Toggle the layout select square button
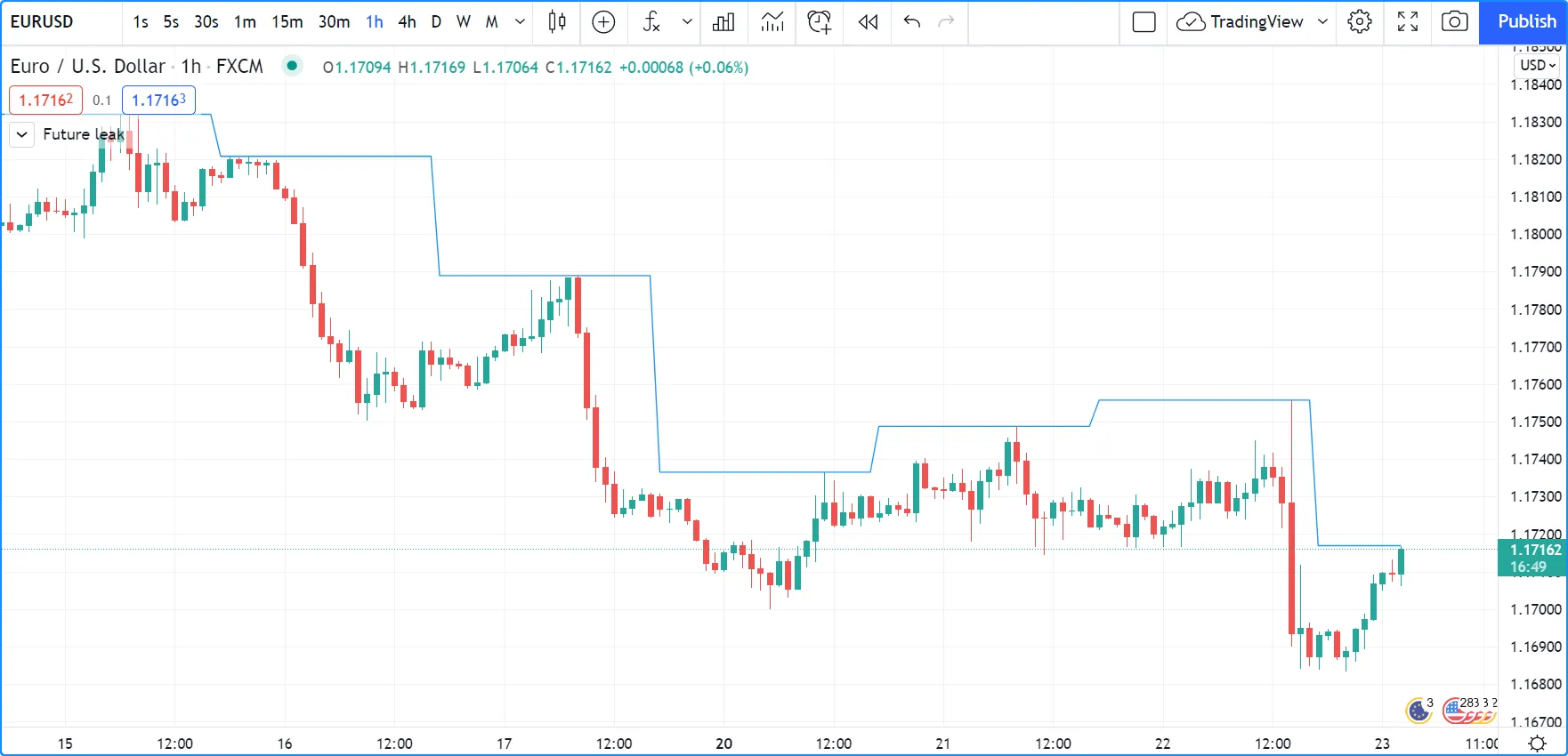Image resolution: width=1568 pixels, height=756 pixels. 1144,22
